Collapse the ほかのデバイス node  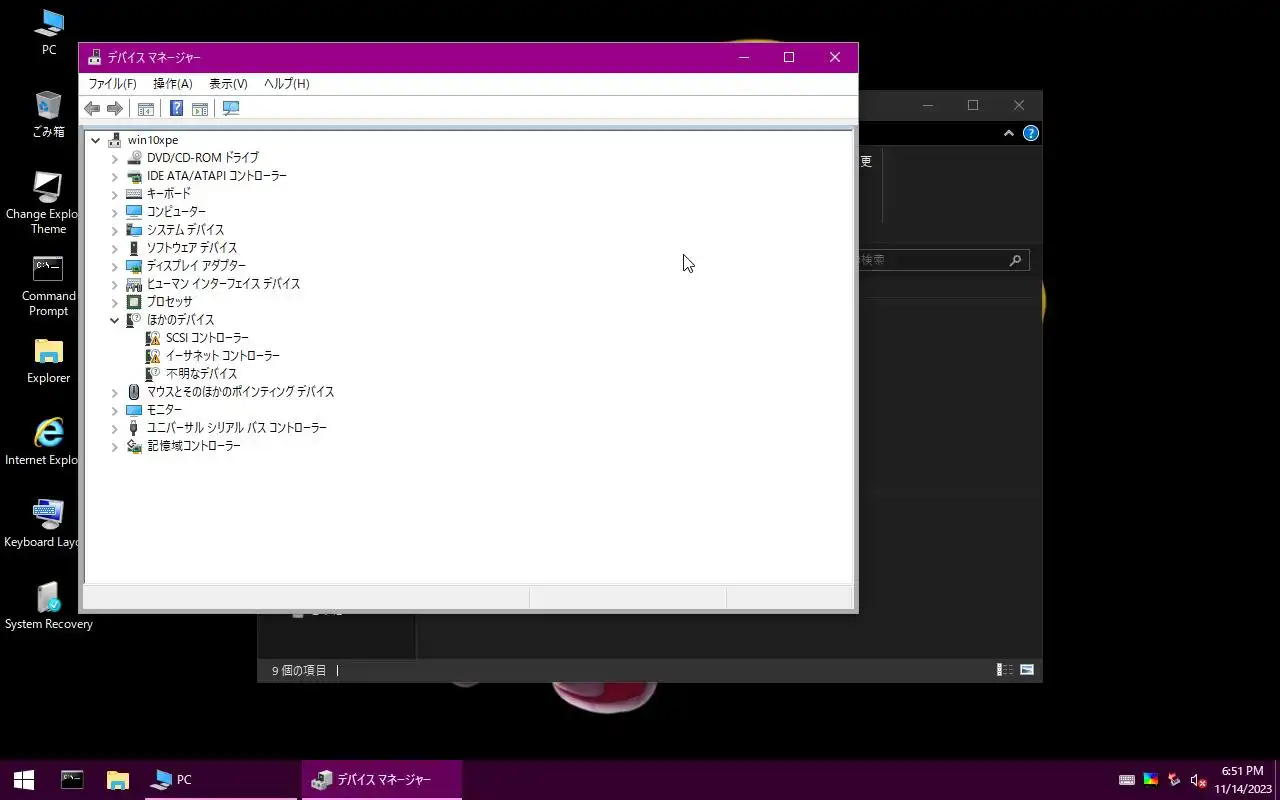114,320
